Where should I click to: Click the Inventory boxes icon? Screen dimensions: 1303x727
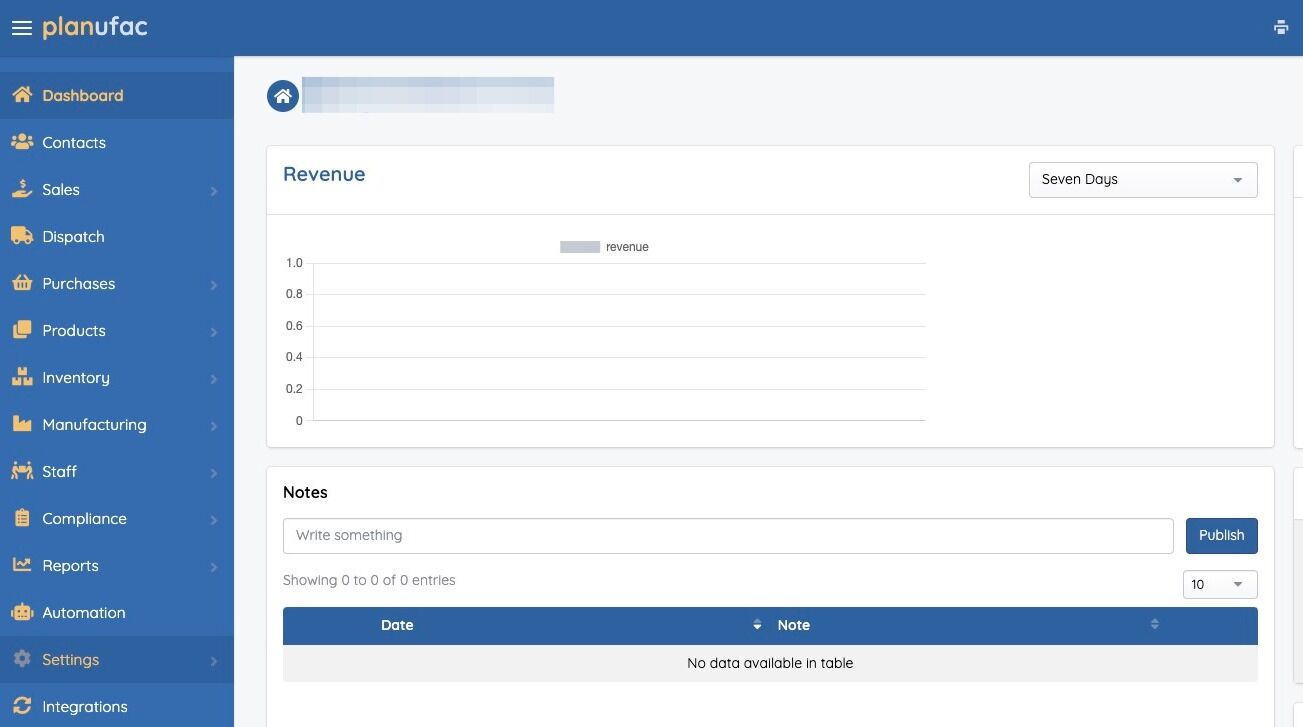(22, 377)
